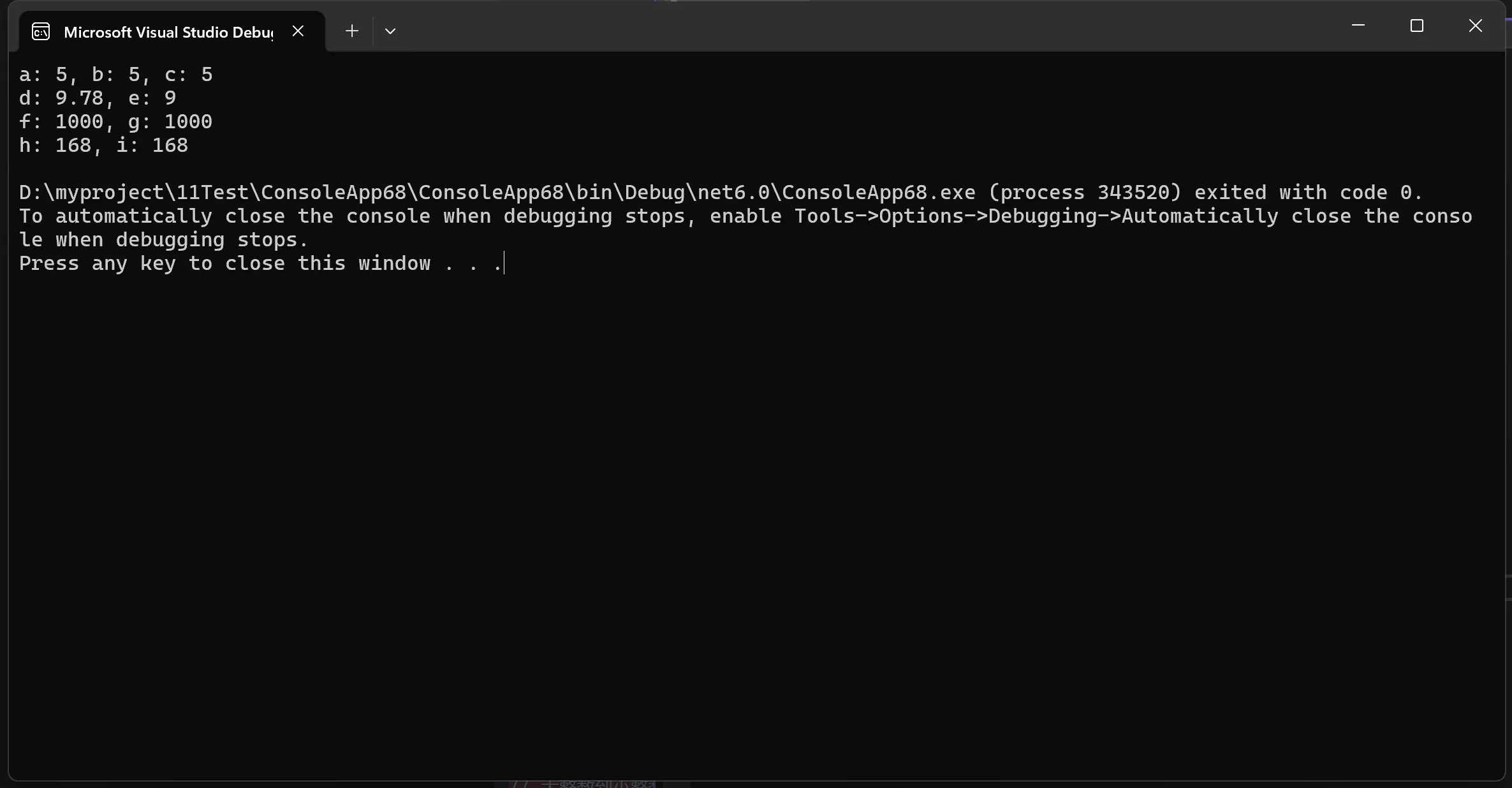
Task: Open a new terminal tab
Action: 352,31
